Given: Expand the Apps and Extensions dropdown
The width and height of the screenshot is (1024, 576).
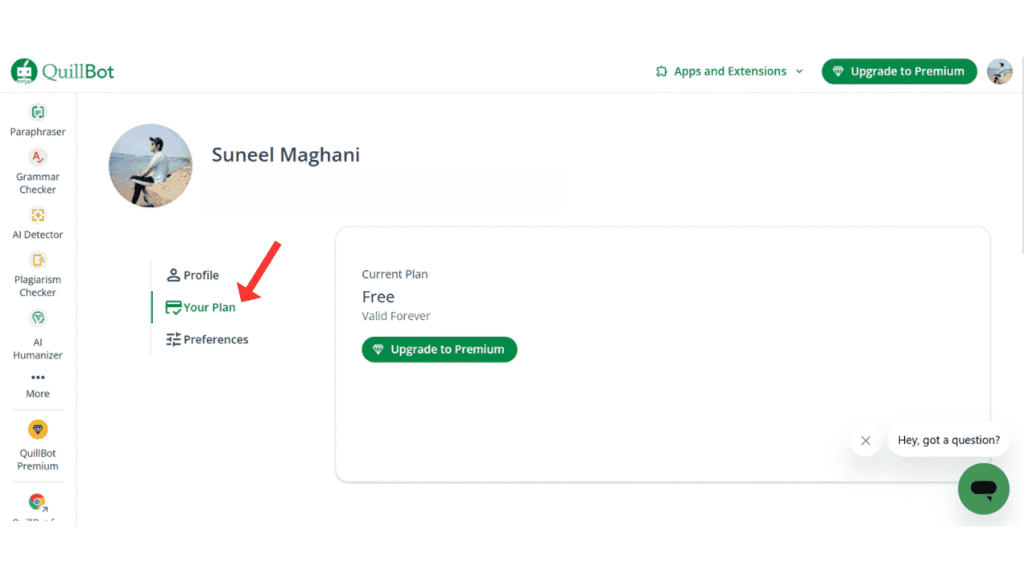Looking at the screenshot, I should [728, 71].
